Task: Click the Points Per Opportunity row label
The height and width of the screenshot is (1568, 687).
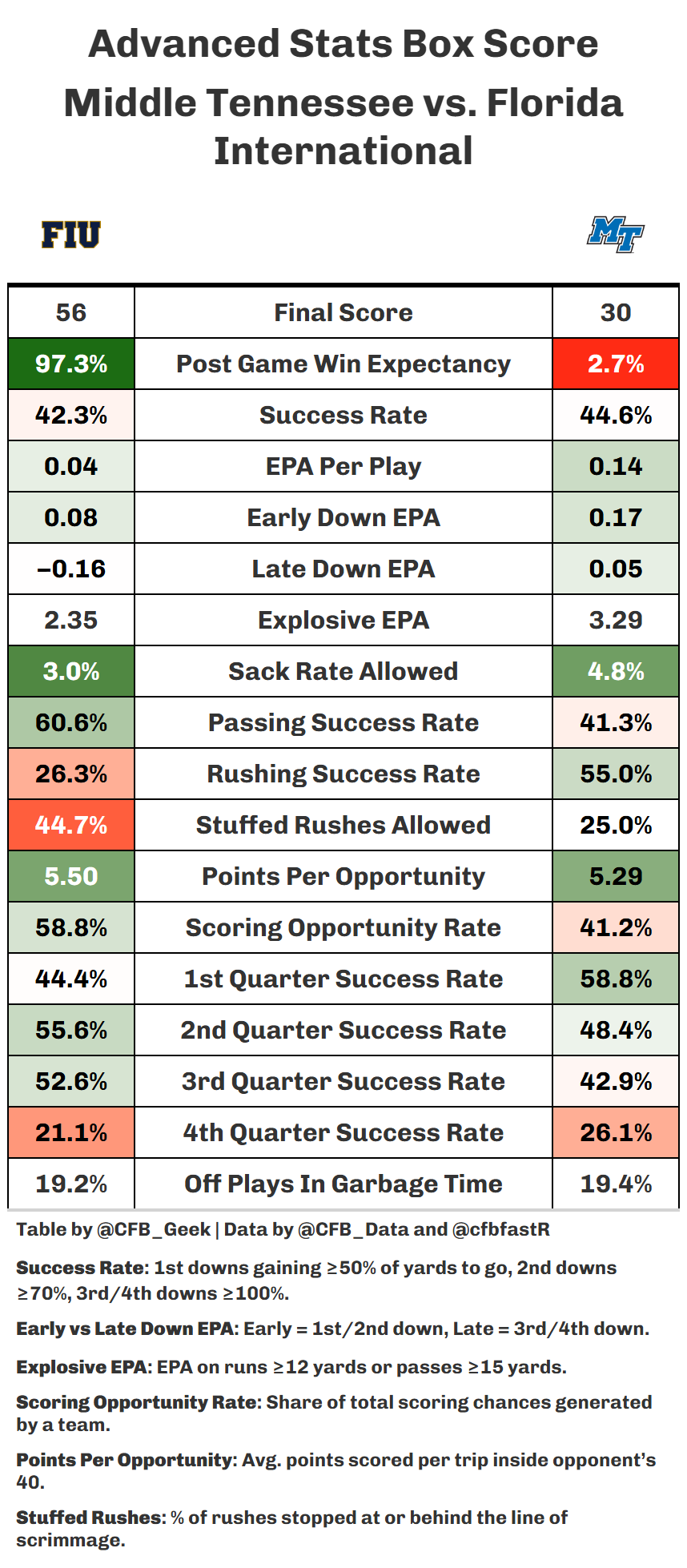Action: [x=343, y=877]
